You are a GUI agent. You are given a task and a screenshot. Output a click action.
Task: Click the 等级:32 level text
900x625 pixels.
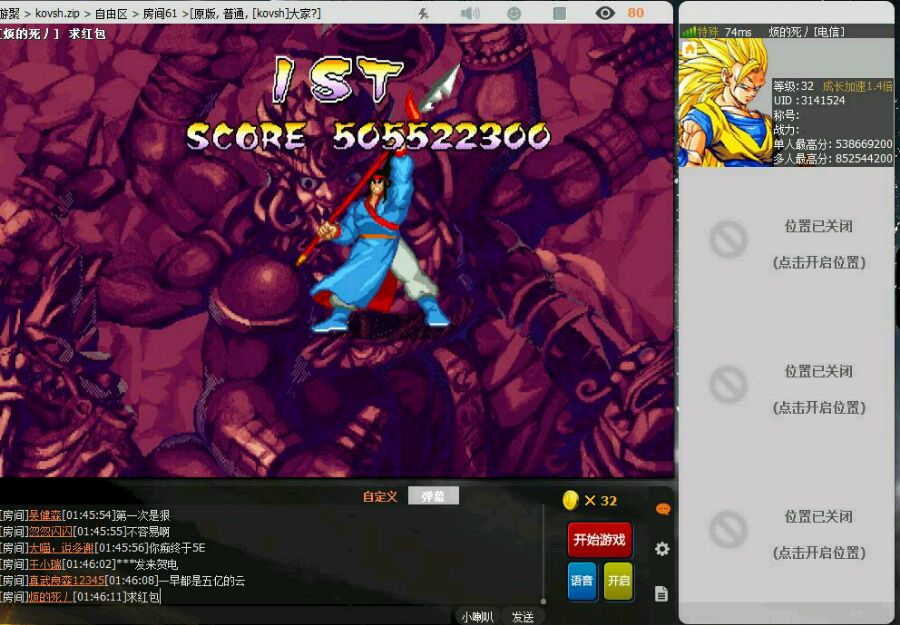793,86
